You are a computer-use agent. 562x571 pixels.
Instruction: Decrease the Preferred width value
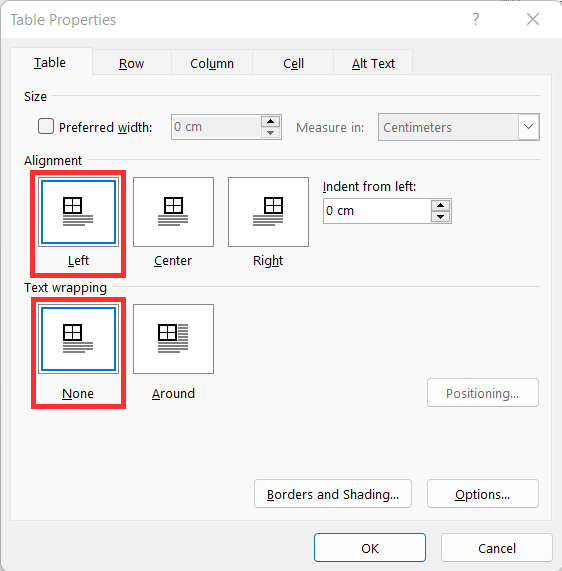(270, 133)
